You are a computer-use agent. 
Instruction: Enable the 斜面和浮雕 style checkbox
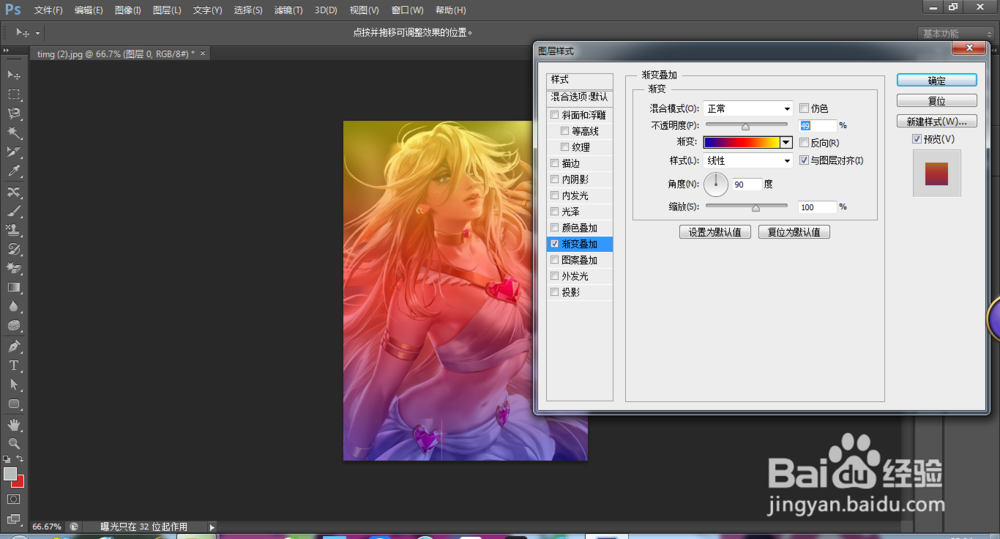pos(554,115)
